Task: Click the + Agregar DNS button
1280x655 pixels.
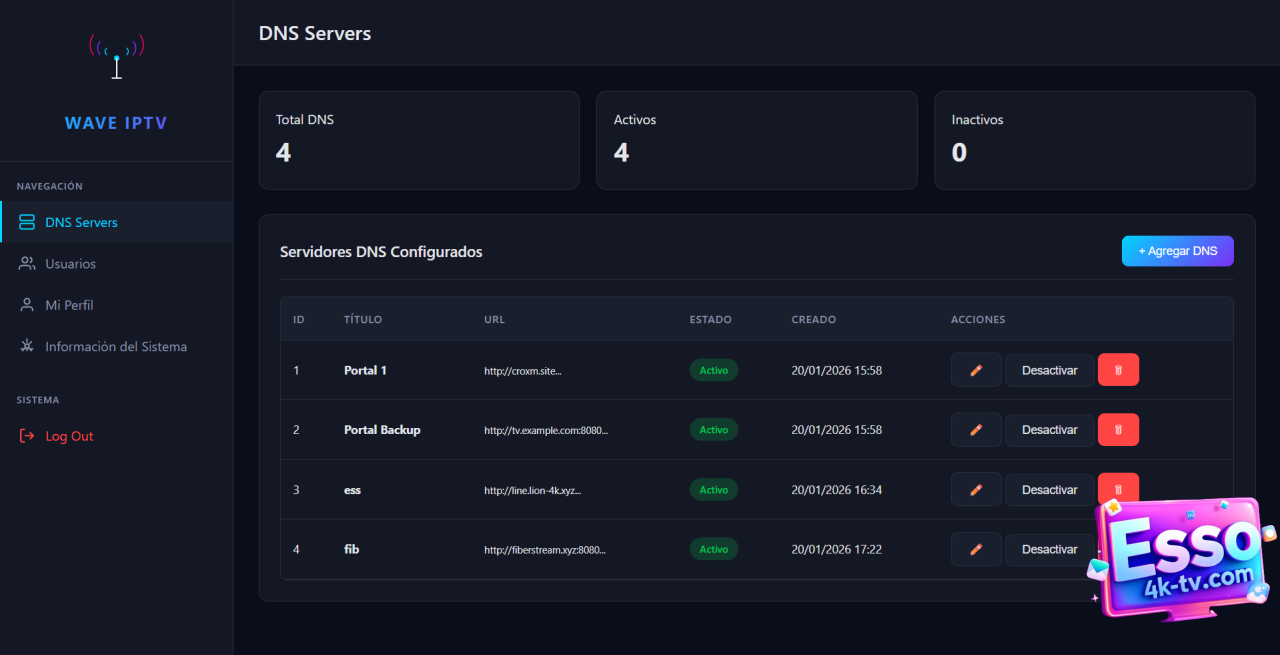Action: click(x=1177, y=251)
